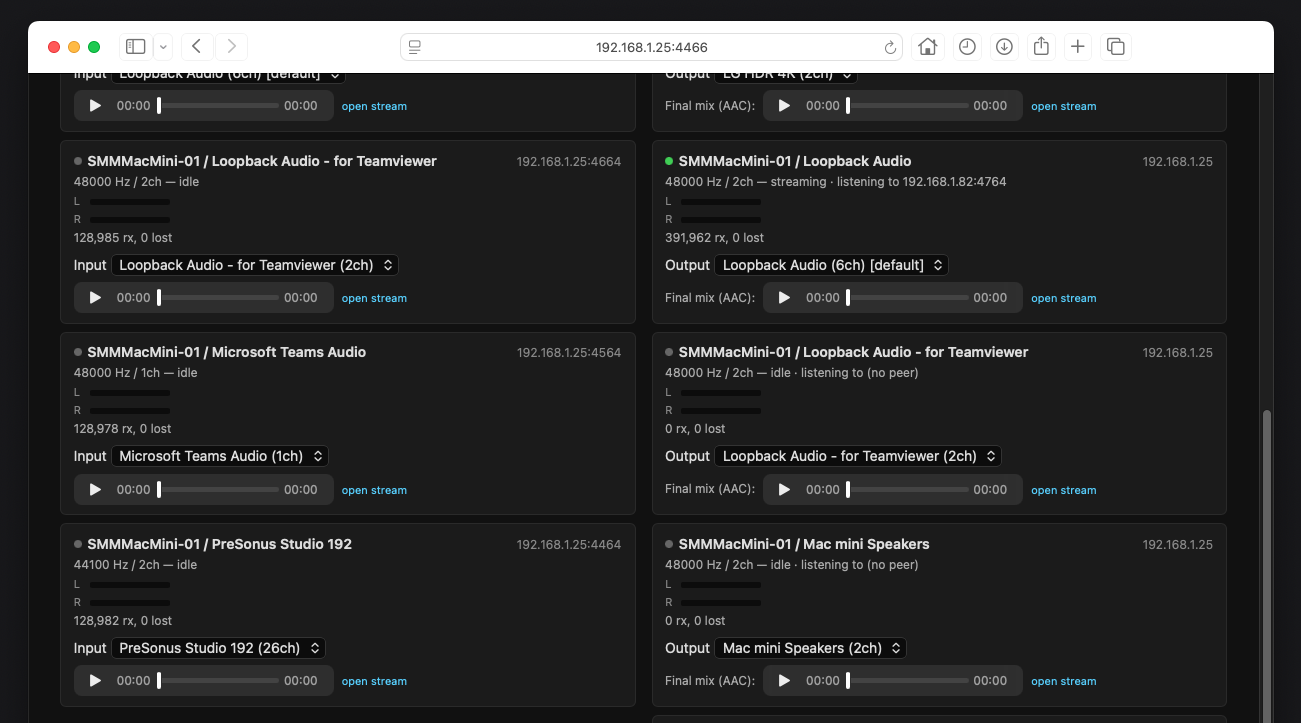
Task: Click the 391,962 rx, 0 lost counter
Action: click(714, 238)
